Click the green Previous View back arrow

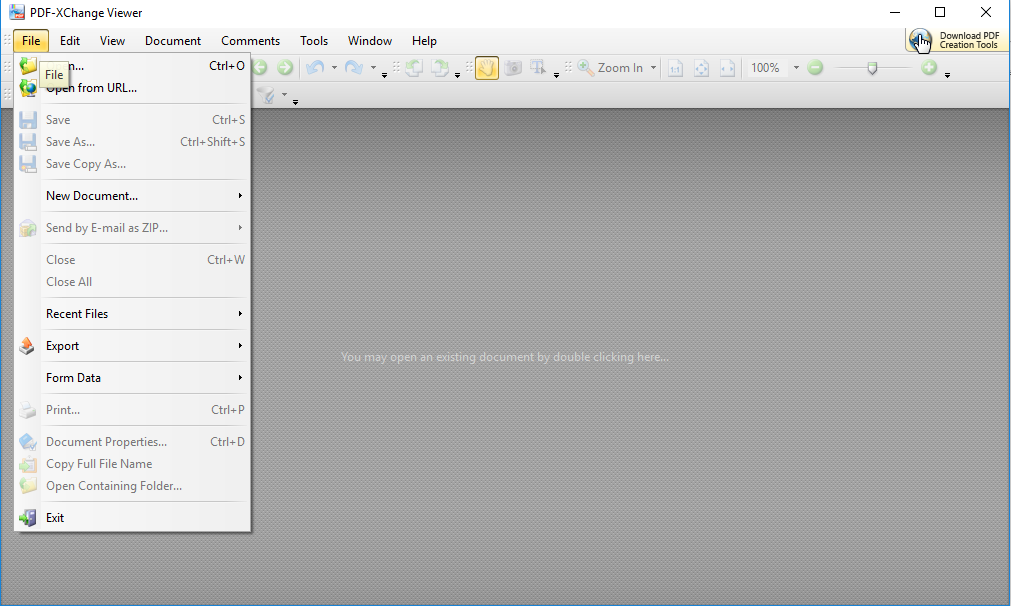[x=260, y=68]
